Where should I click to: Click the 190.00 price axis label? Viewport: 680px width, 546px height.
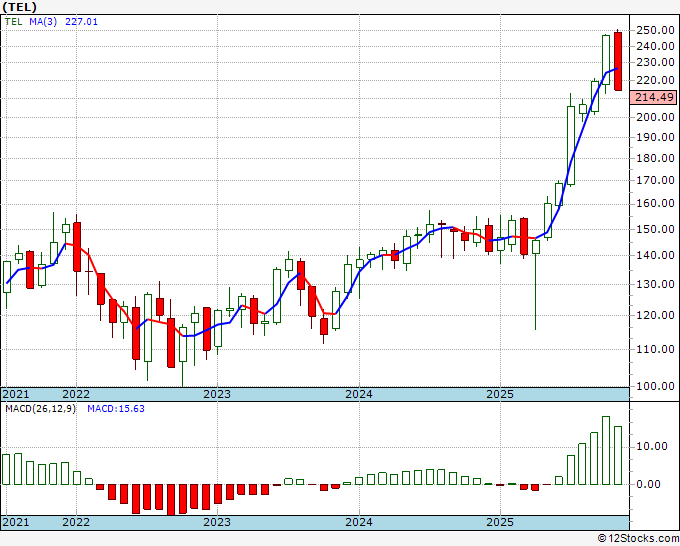pyautogui.click(x=655, y=137)
